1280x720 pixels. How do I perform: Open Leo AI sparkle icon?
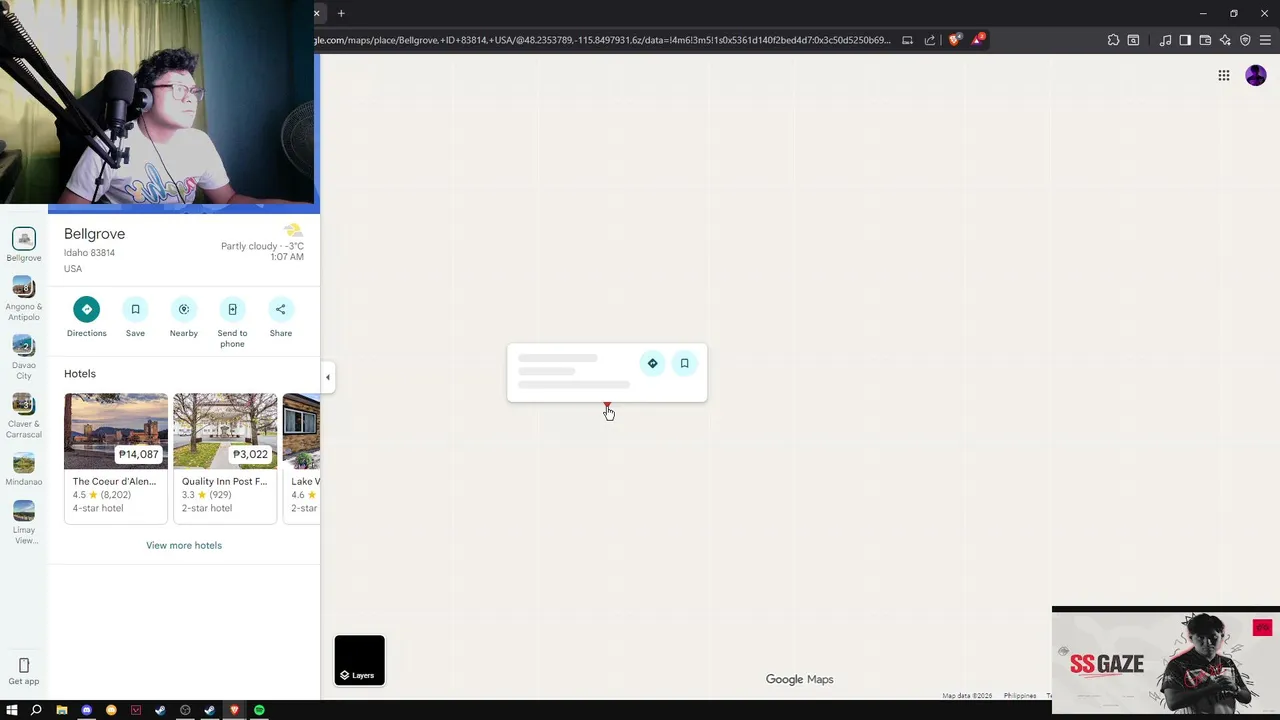pyautogui.click(x=1225, y=40)
